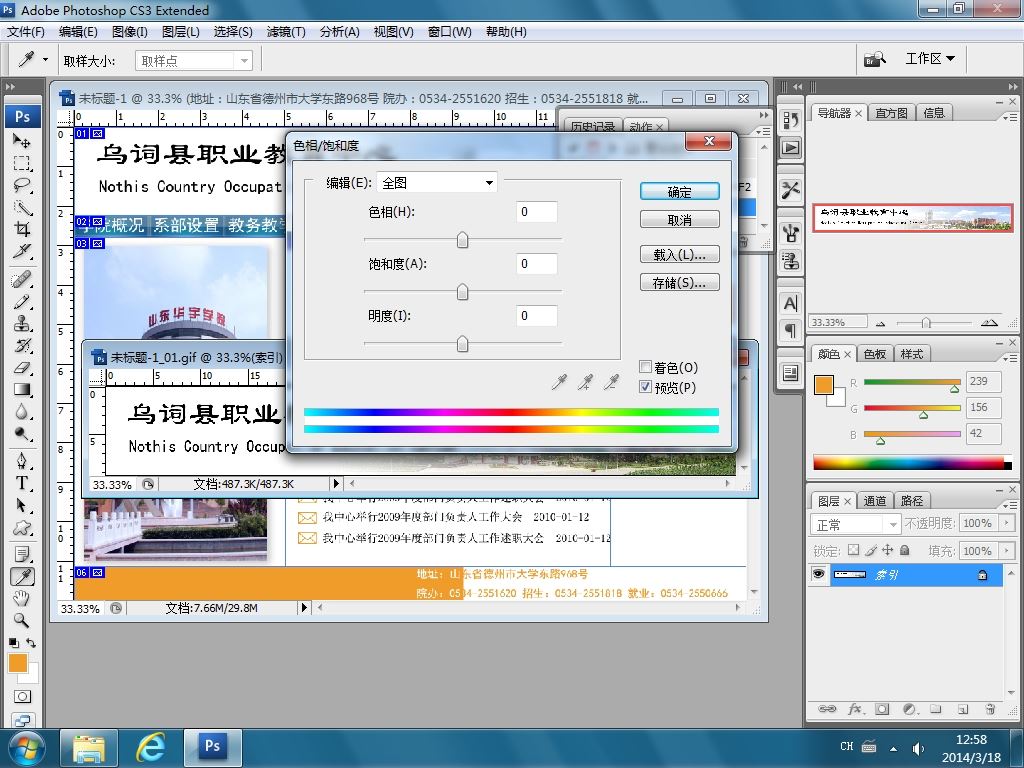Select the Healing Brush tool
The width and height of the screenshot is (1024, 768).
coord(22,279)
